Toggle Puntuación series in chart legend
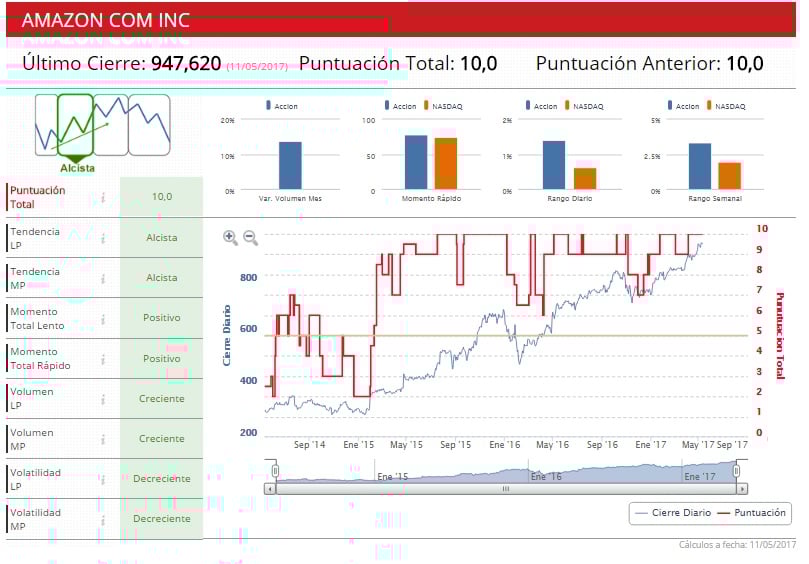This screenshot has height=564, width=809. pos(752,513)
